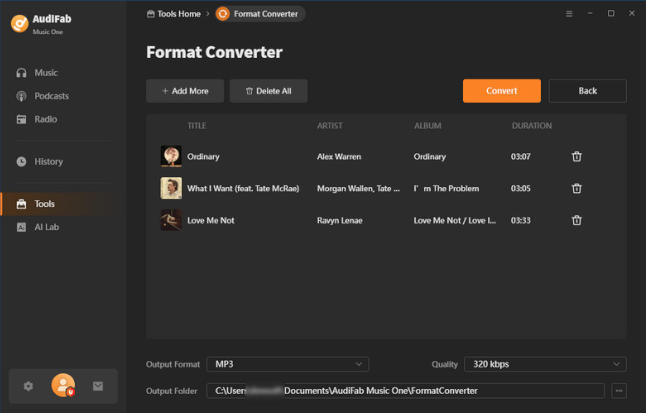Open the user profile avatar
646x413 pixels.
click(x=63, y=385)
